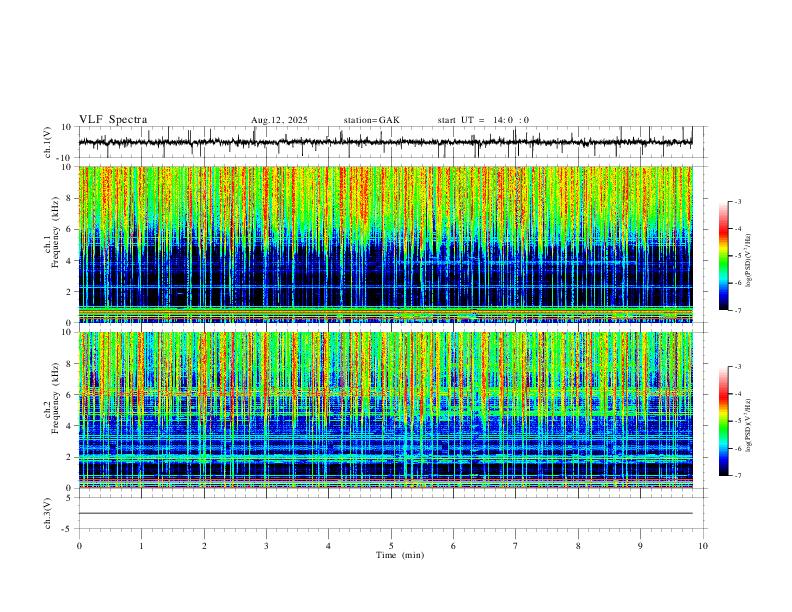Click the "4" kHz tick on ch.1 frequency axis

click(69, 261)
